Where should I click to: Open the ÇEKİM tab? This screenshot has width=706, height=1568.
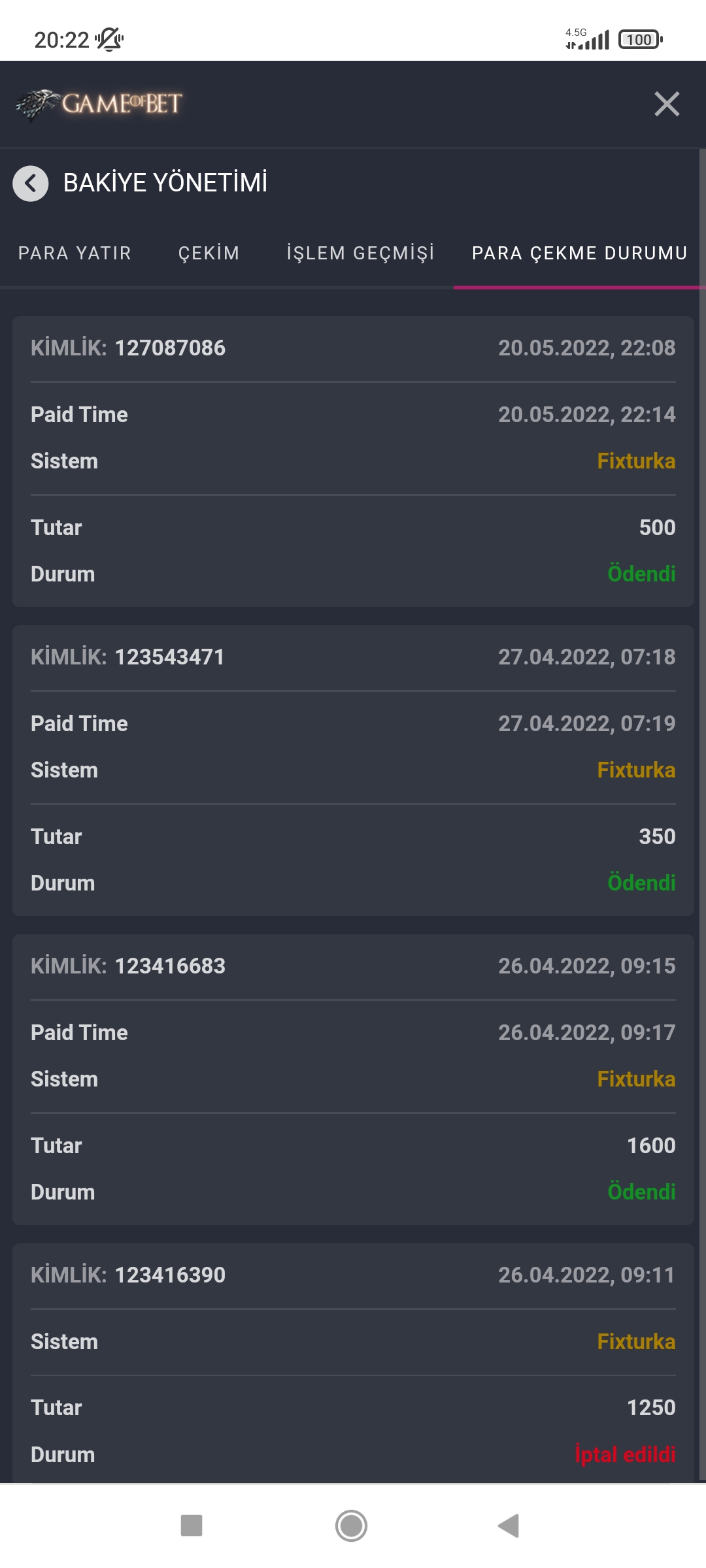[209, 253]
